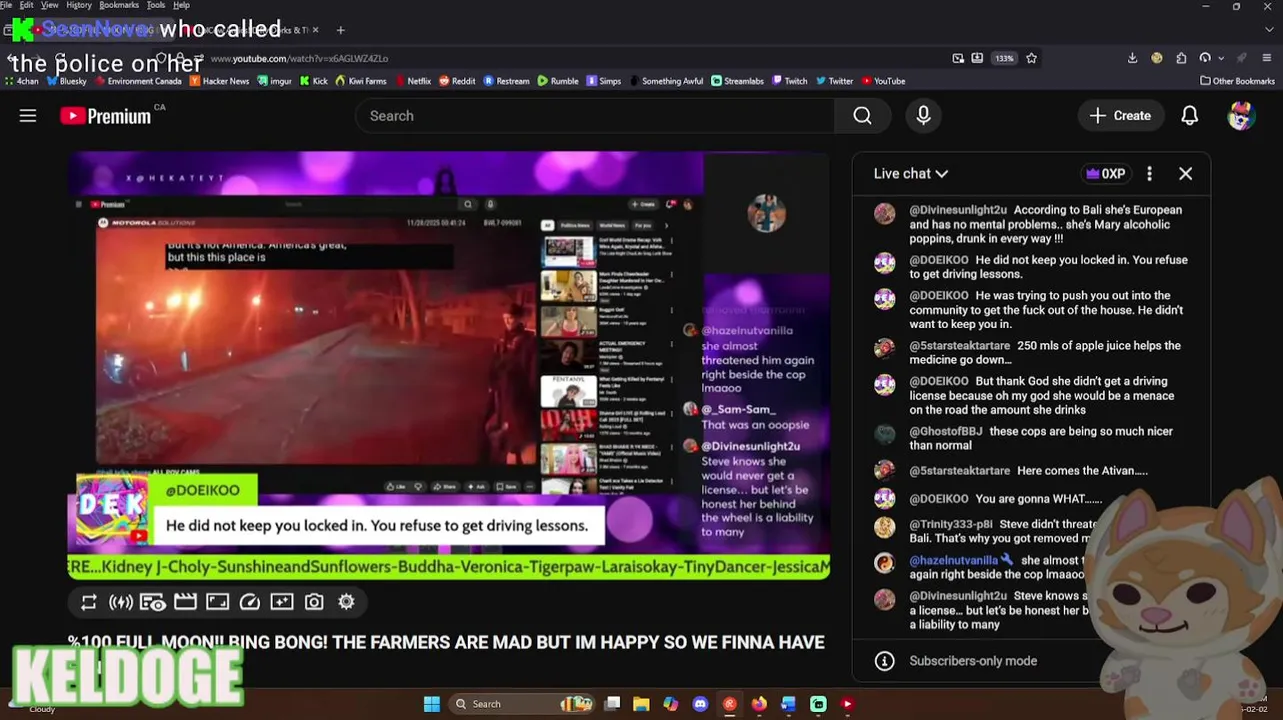Open the Hacker News bookmark
The width and height of the screenshot is (1283, 720).
219,81
